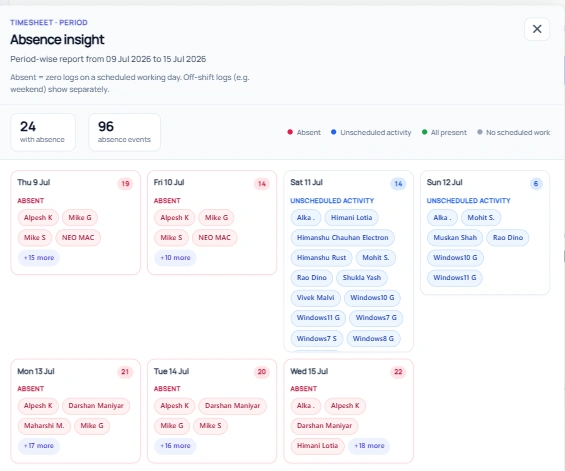Image resolution: width=565 pixels, height=471 pixels.
Task: Select Windows8 G chip
Action: coord(373,339)
